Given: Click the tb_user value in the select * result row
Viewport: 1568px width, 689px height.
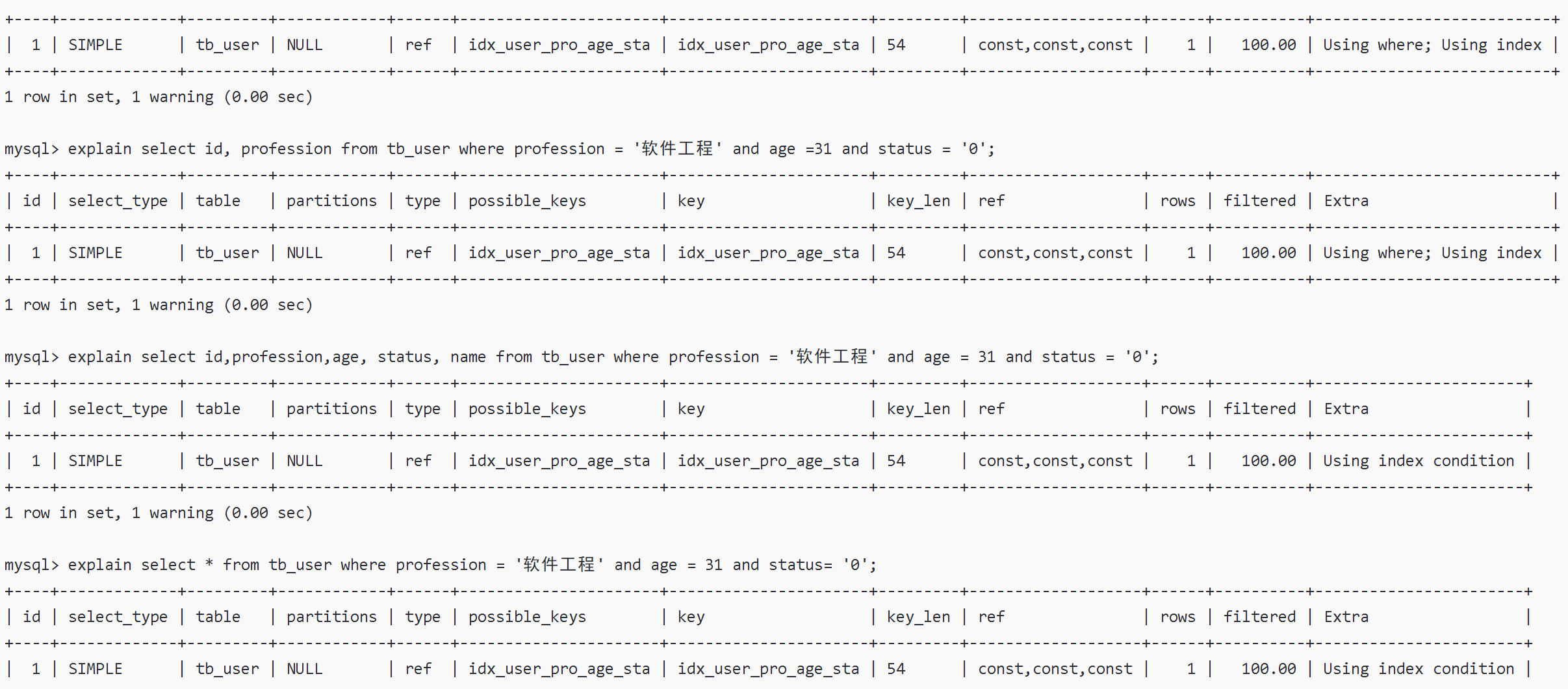Looking at the screenshot, I should 227,669.
